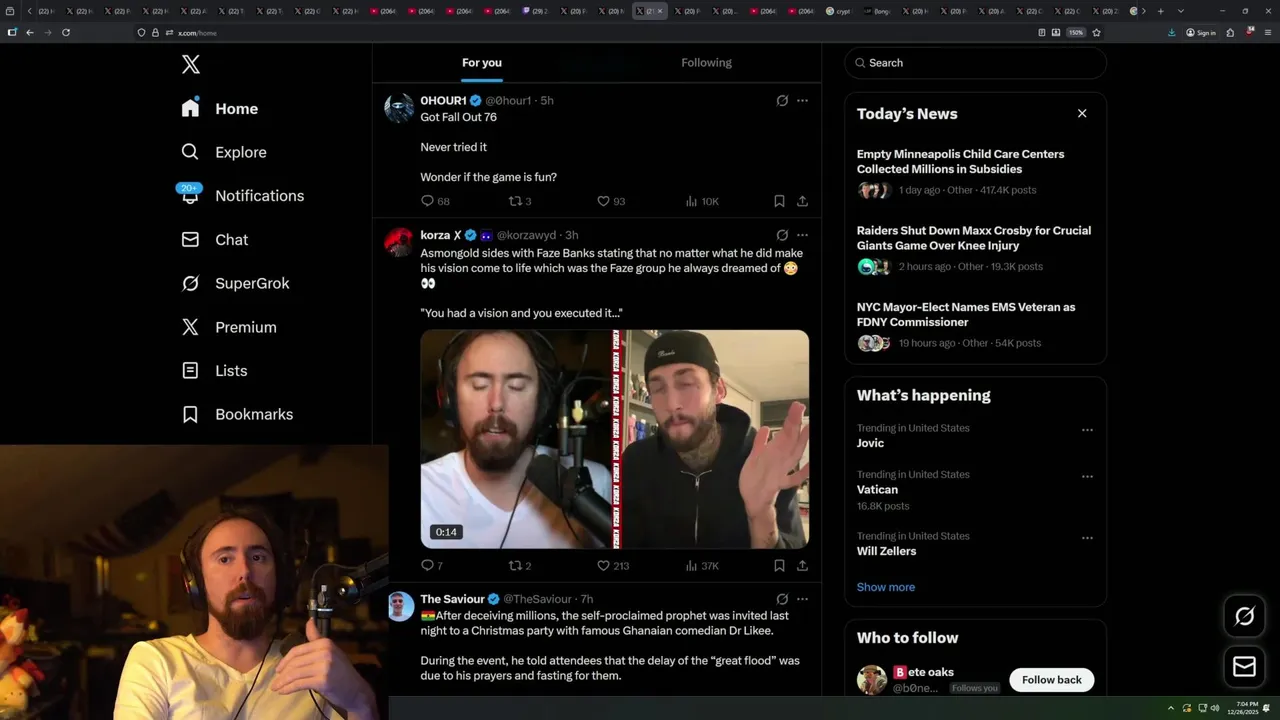Image resolution: width=1280 pixels, height=720 pixels.
Task: Open the floating Grok button
Action: coord(1244,617)
